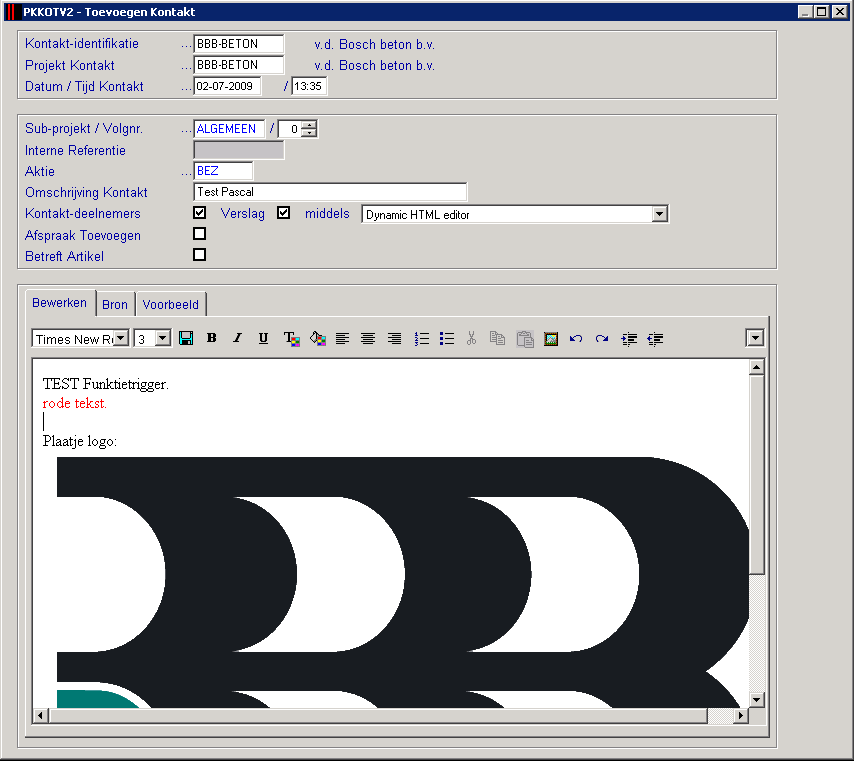This screenshot has height=761, width=854.
Task: Click the Paste clipboard icon
Action: [525, 339]
